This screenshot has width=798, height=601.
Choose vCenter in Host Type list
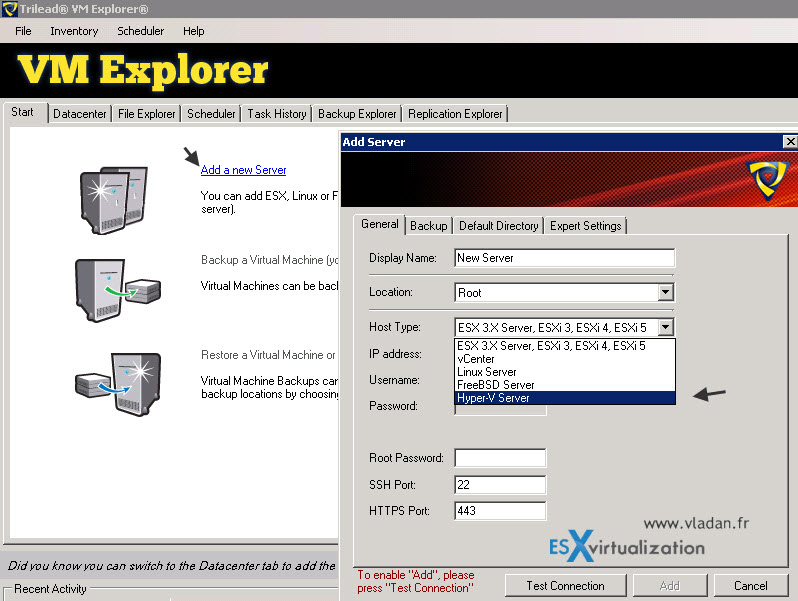pos(564,359)
